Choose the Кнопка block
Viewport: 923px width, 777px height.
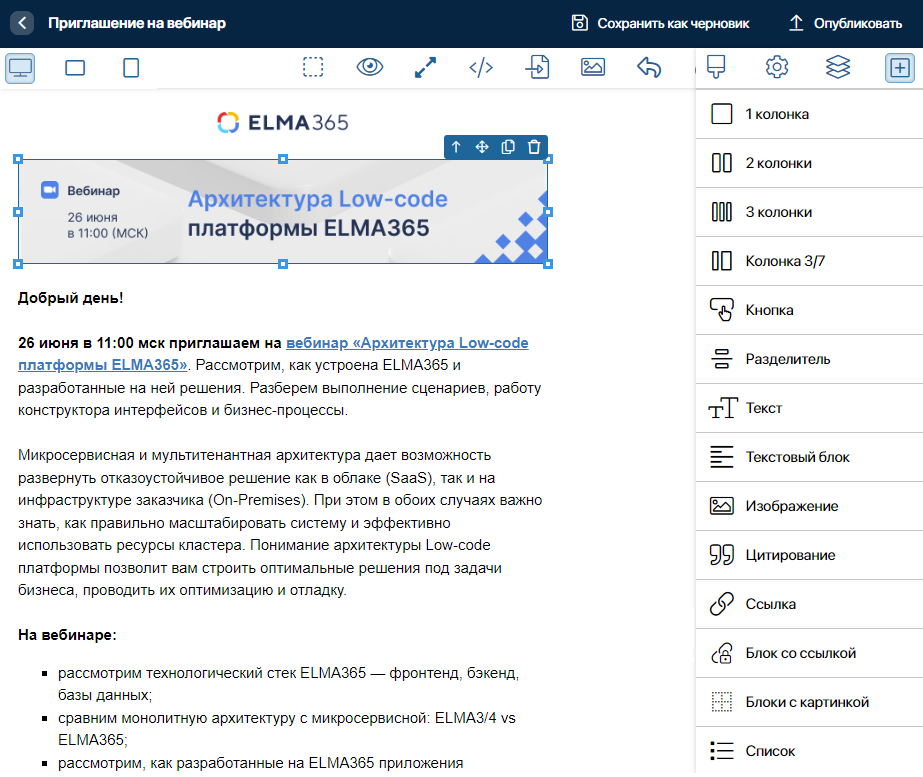tap(809, 310)
